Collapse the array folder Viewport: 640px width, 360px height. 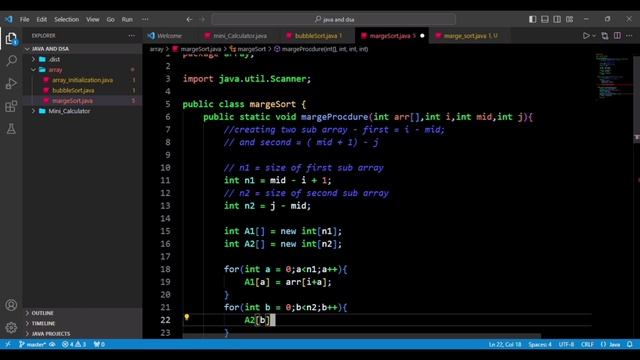(82, 70)
